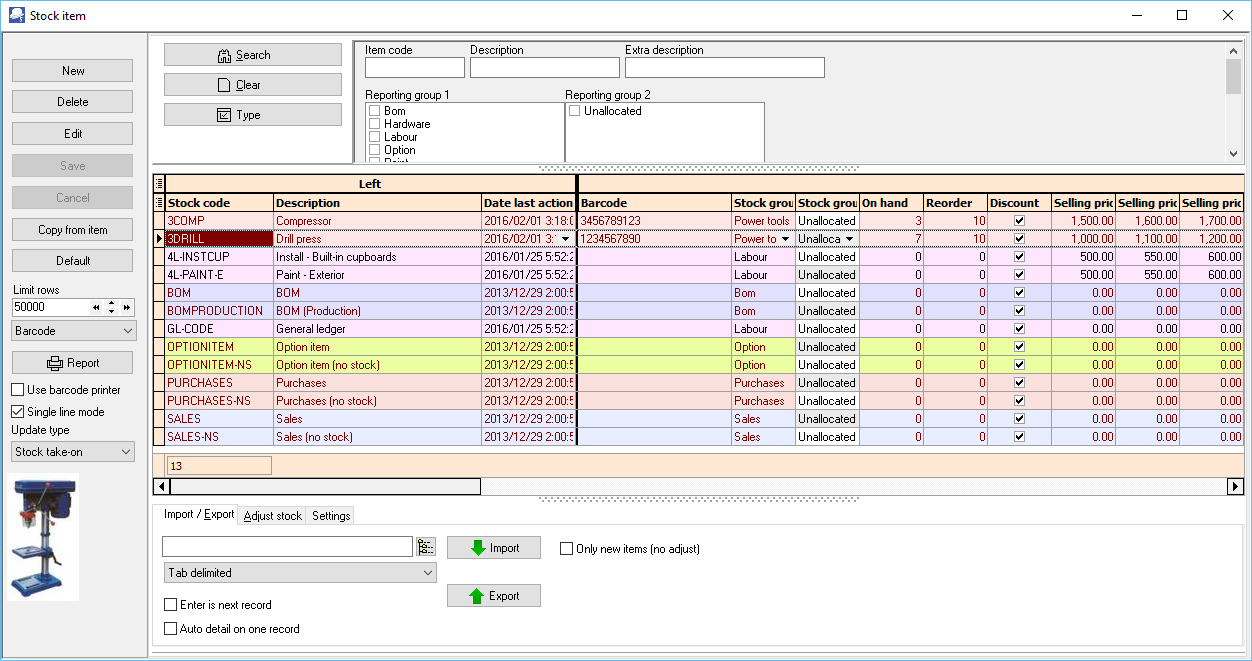Click the fast-forward arrows in Limit rows
Viewport: 1252px width, 661px height.
pyautogui.click(x=127, y=308)
